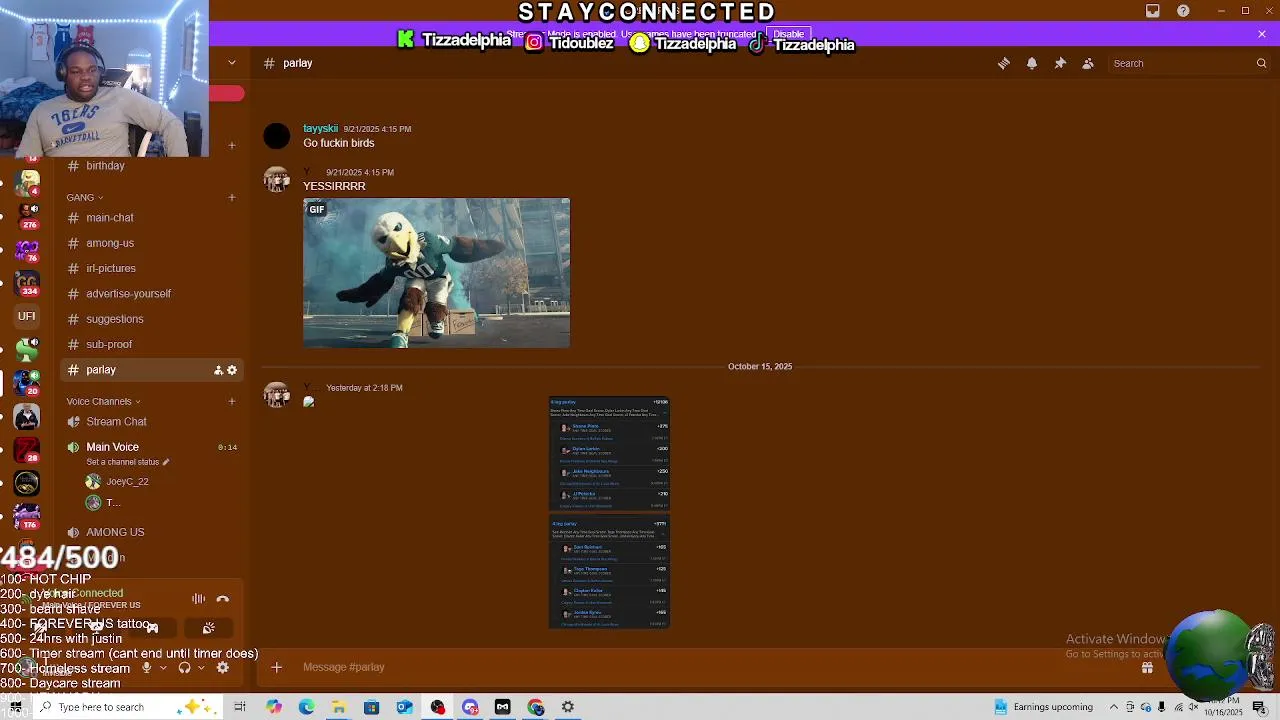Collapse the GANG category
Viewport: 1280px width, 720px height.
coord(85,197)
